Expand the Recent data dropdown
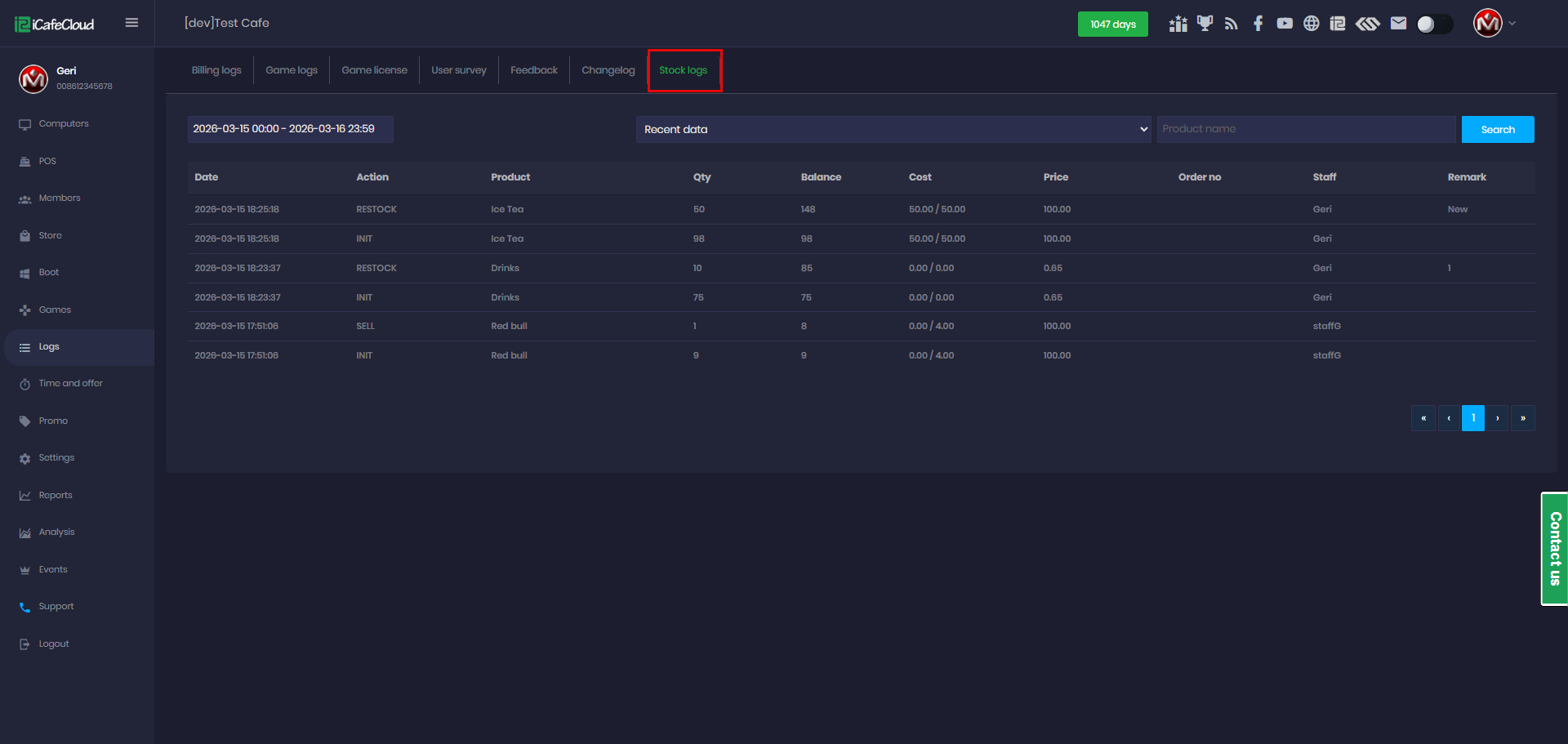The width and height of the screenshot is (1568, 744). [x=893, y=129]
